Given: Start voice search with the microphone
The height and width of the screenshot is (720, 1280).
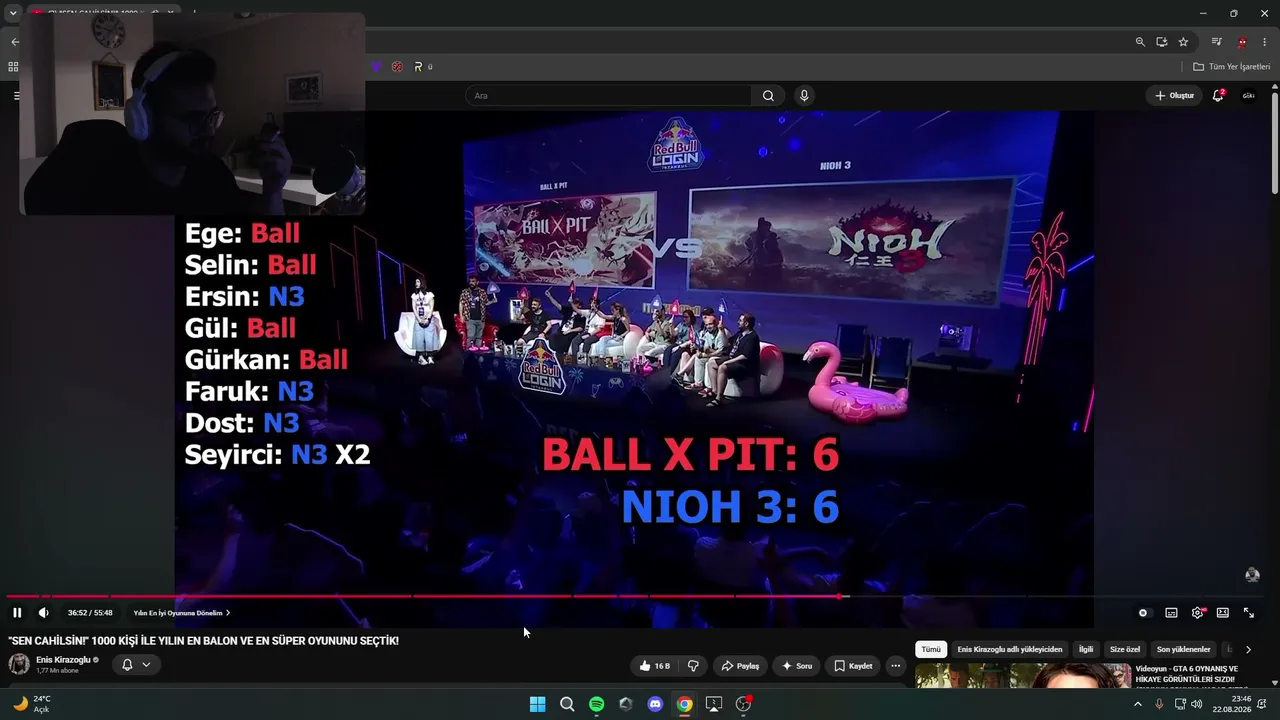Looking at the screenshot, I should pos(804,96).
